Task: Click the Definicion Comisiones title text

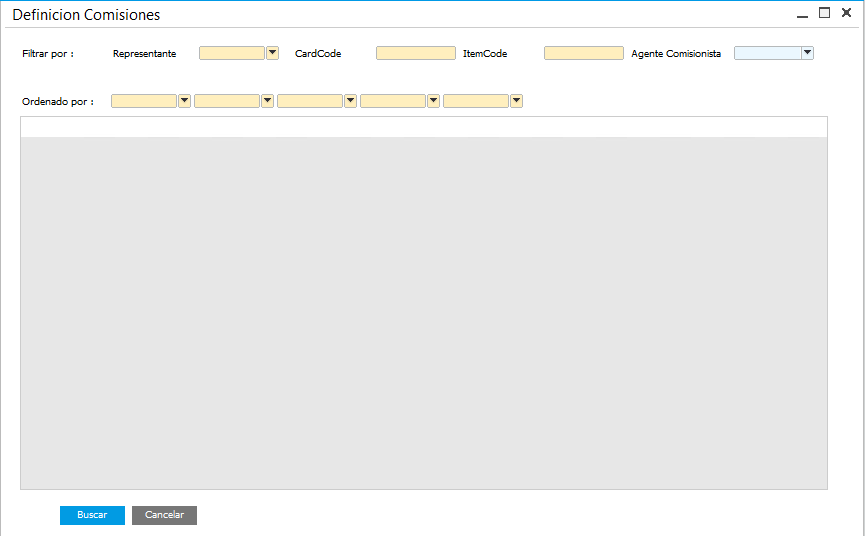Action: 86,15
